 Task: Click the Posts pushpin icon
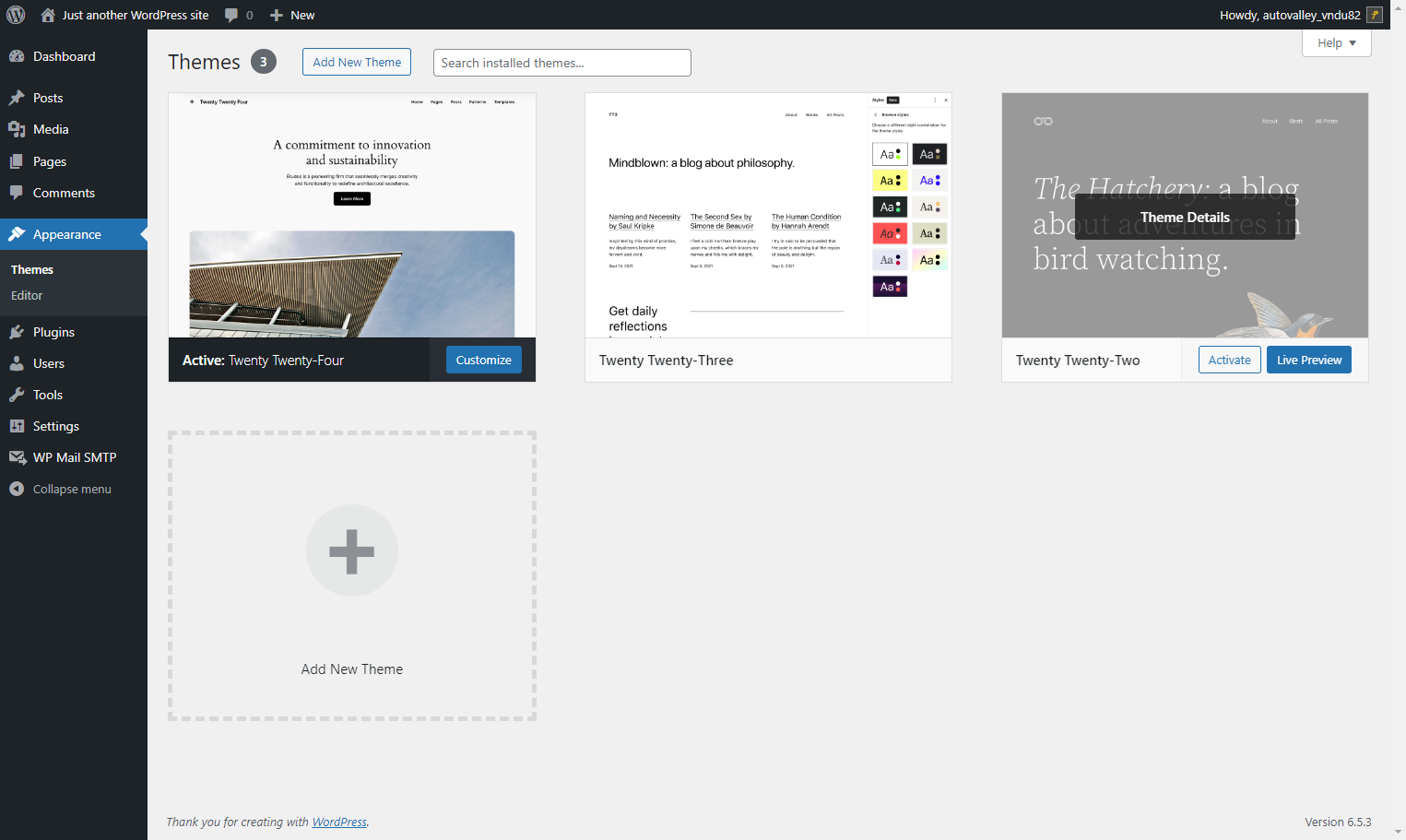(x=17, y=98)
